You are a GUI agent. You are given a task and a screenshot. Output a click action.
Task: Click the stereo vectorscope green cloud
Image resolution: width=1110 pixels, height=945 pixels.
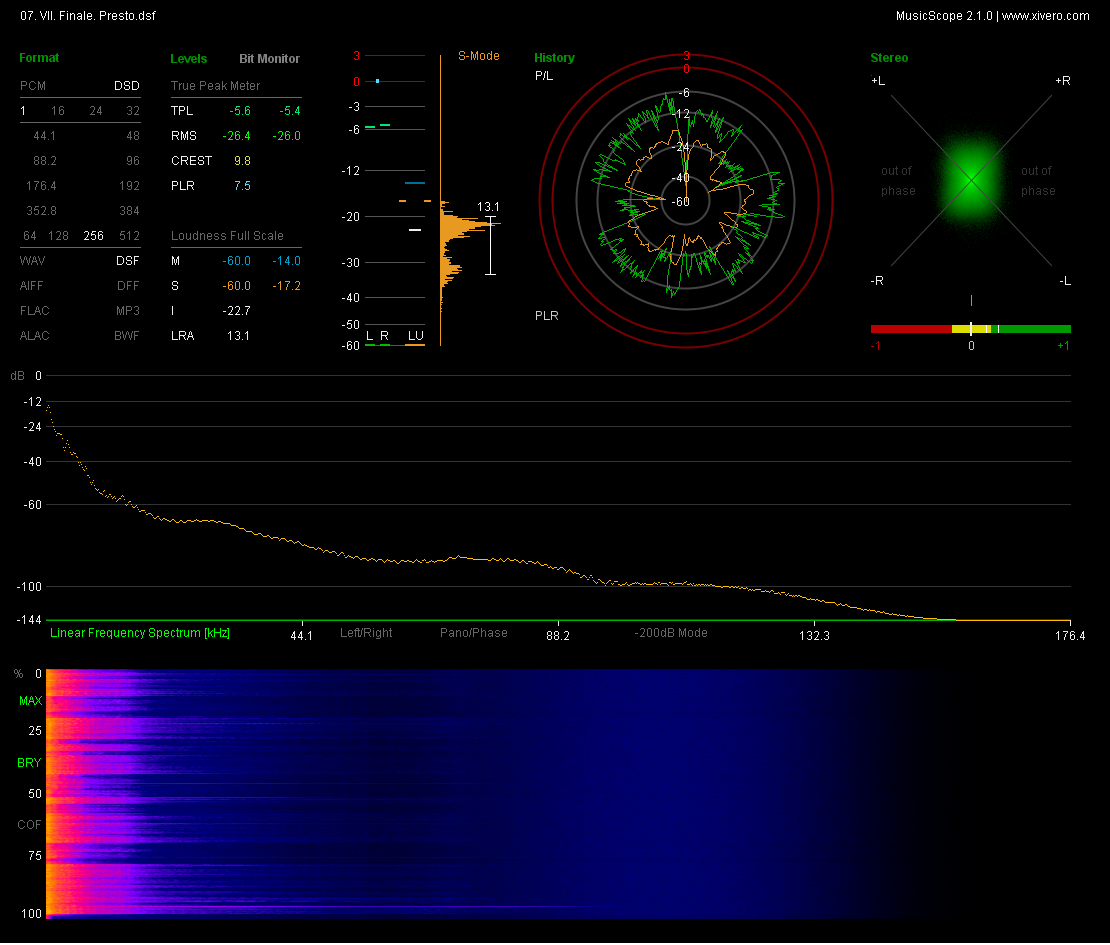[x=970, y=179]
